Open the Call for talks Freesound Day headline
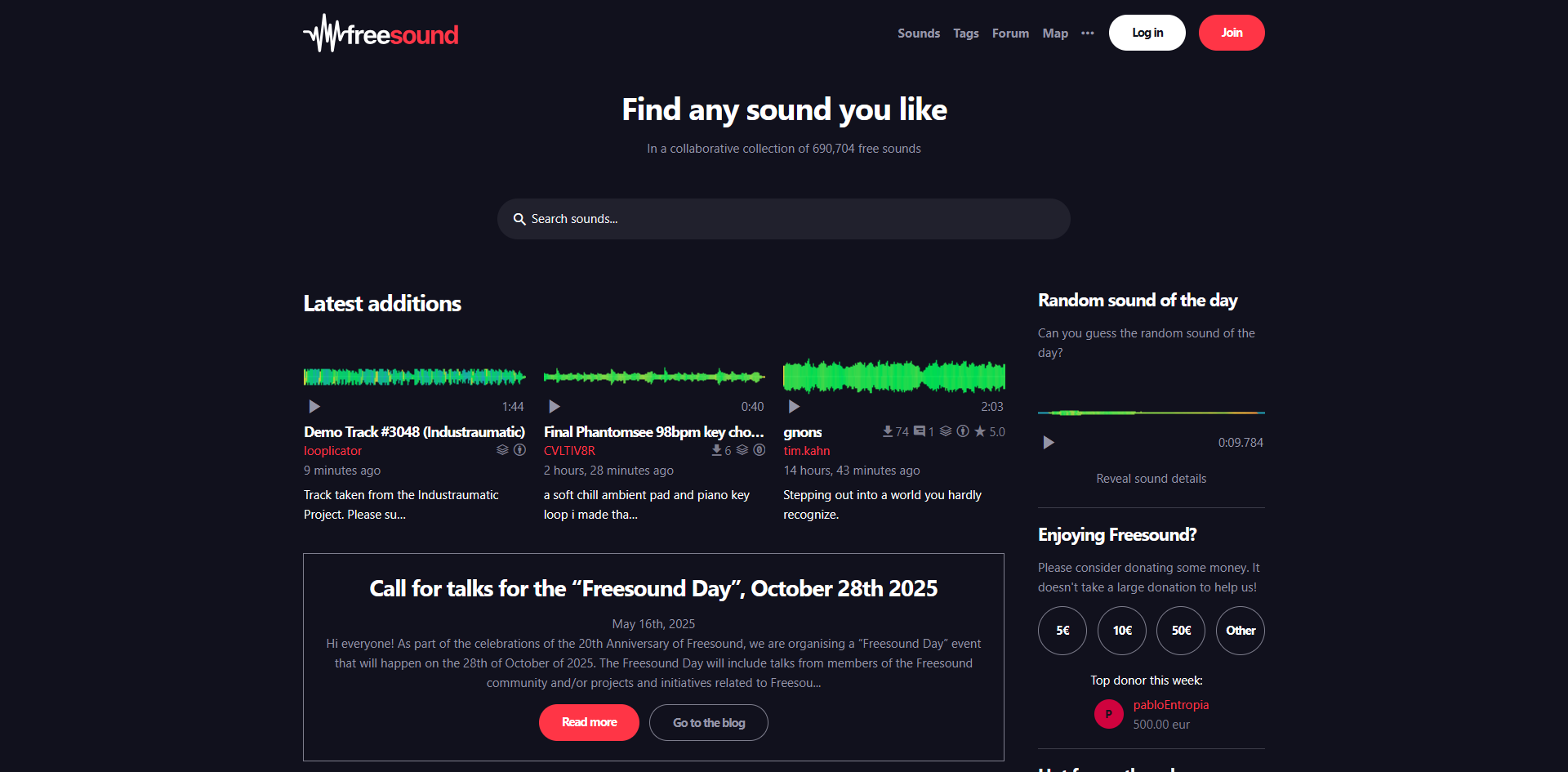 [x=653, y=588]
